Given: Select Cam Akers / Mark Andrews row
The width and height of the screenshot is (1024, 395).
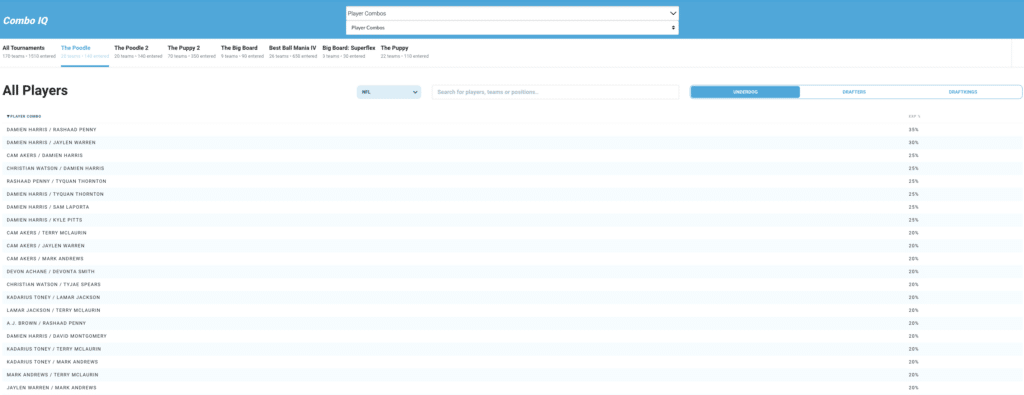Looking at the screenshot, I should 512,259.
